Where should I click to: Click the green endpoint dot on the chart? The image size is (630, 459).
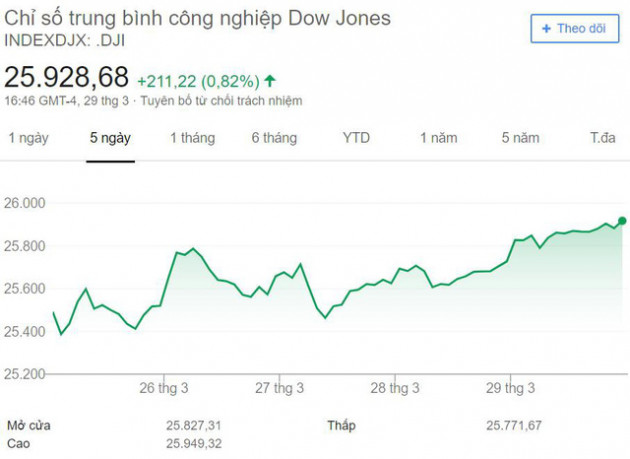coord(622,221)
